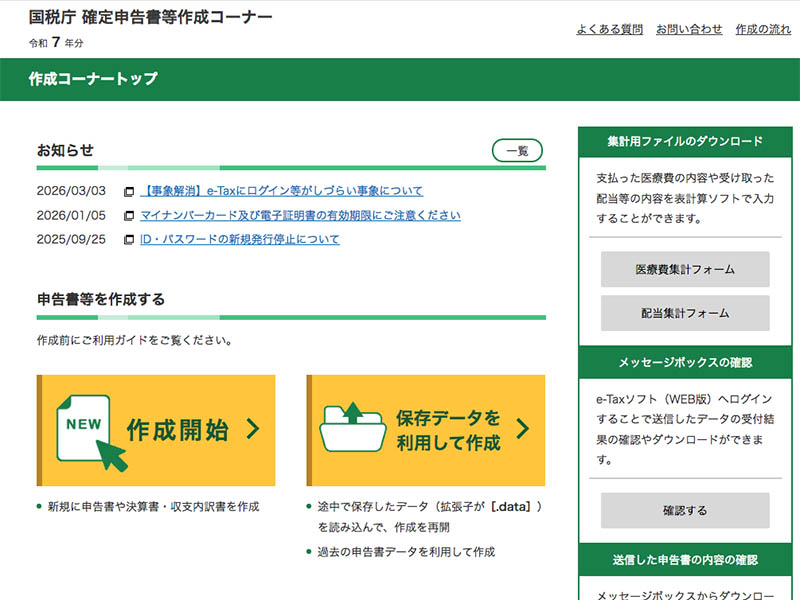Screen dimensions: 800x600
Task: Click the window icon beside 事象解消 notice
Action: pos(128,191)
